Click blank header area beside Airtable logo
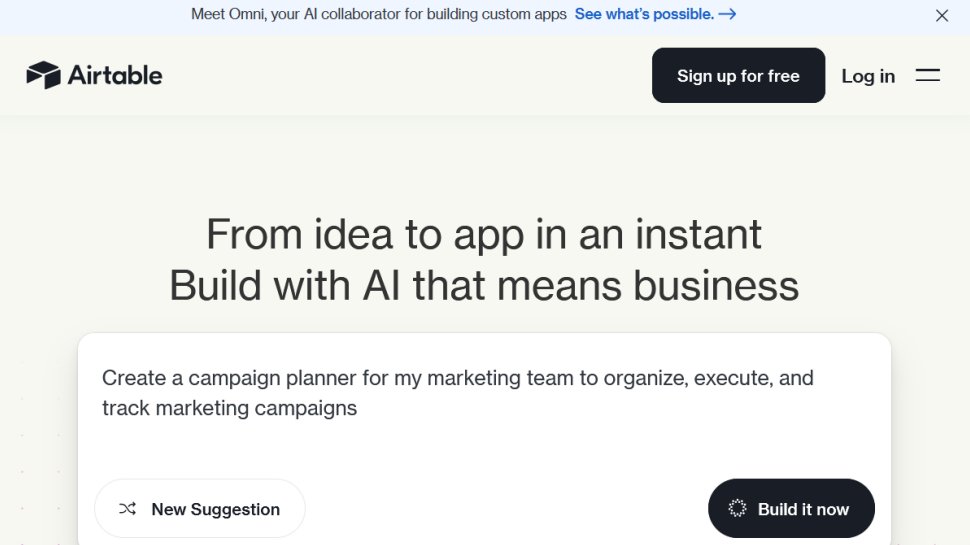The height and width of the screenshot is (545, 970). pyautogui.click(x=402, y=75)
